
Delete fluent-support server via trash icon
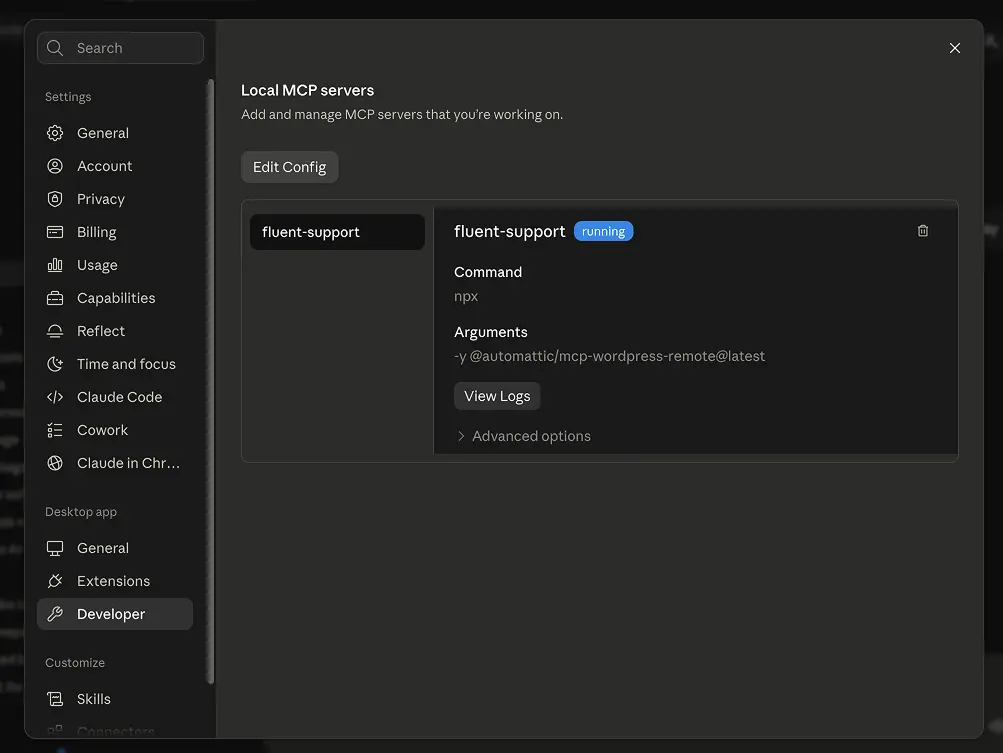click(x=922, y=231)
